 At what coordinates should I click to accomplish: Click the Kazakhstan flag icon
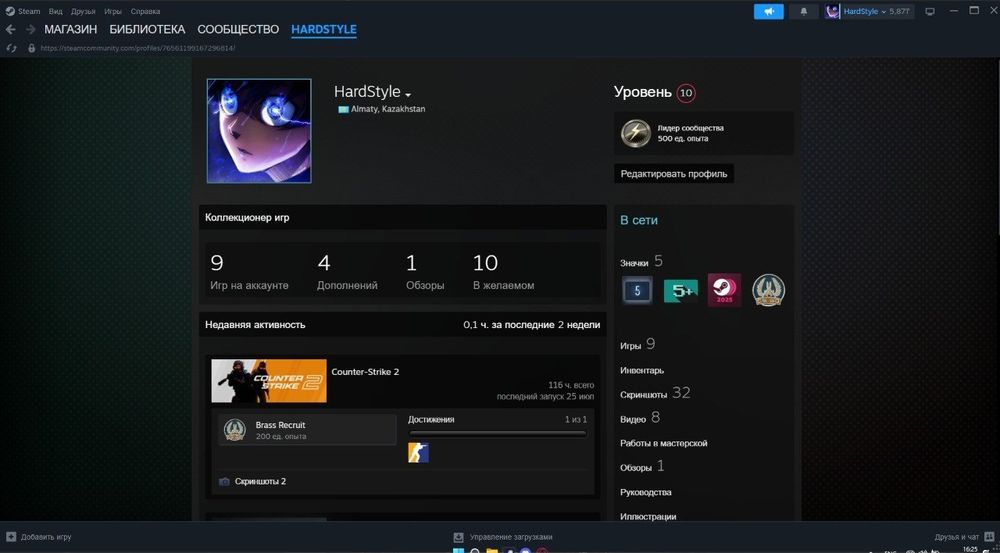tap(343, 109)
